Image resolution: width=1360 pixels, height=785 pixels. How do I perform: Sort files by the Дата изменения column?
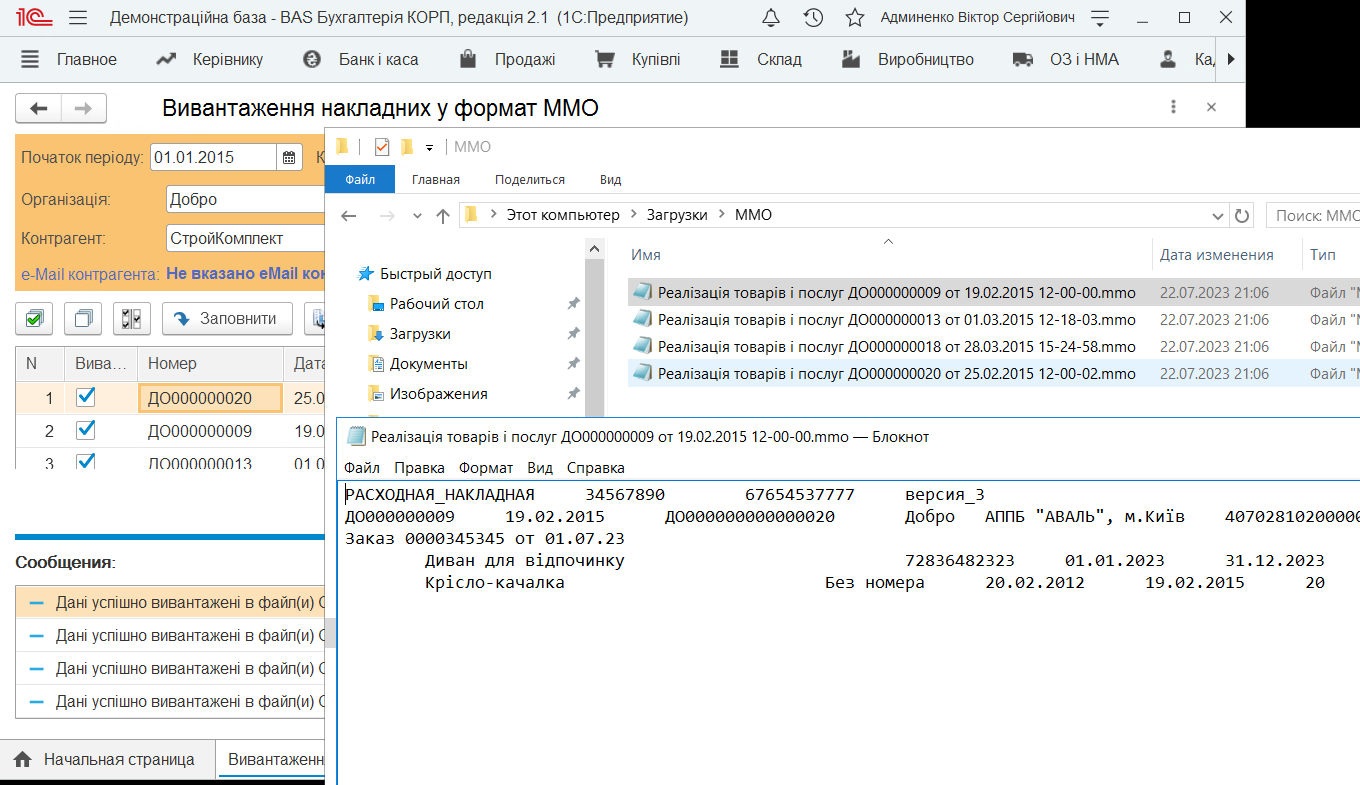(1217, 255)
